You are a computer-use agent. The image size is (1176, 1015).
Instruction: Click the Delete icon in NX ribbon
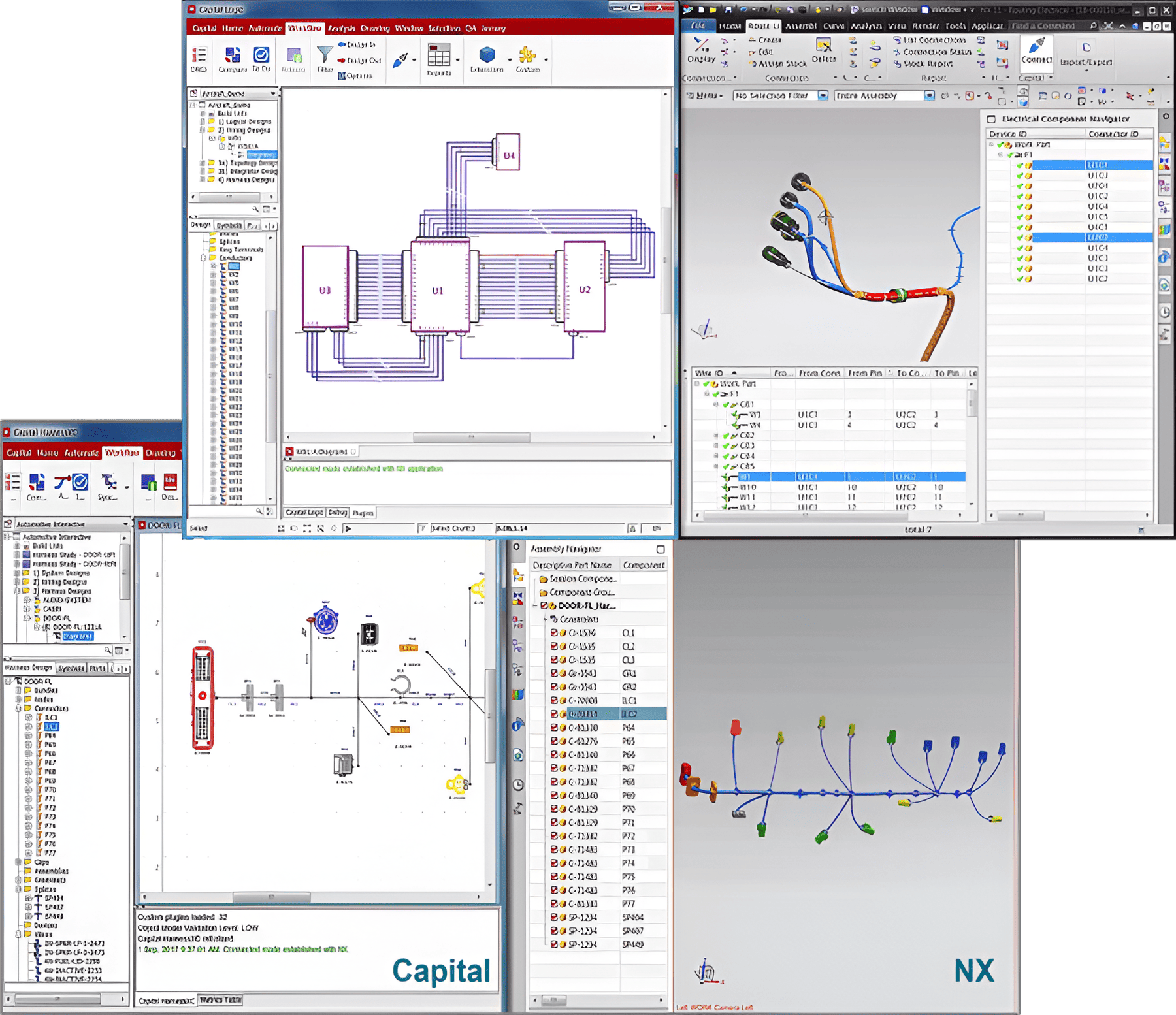point(824,50)
